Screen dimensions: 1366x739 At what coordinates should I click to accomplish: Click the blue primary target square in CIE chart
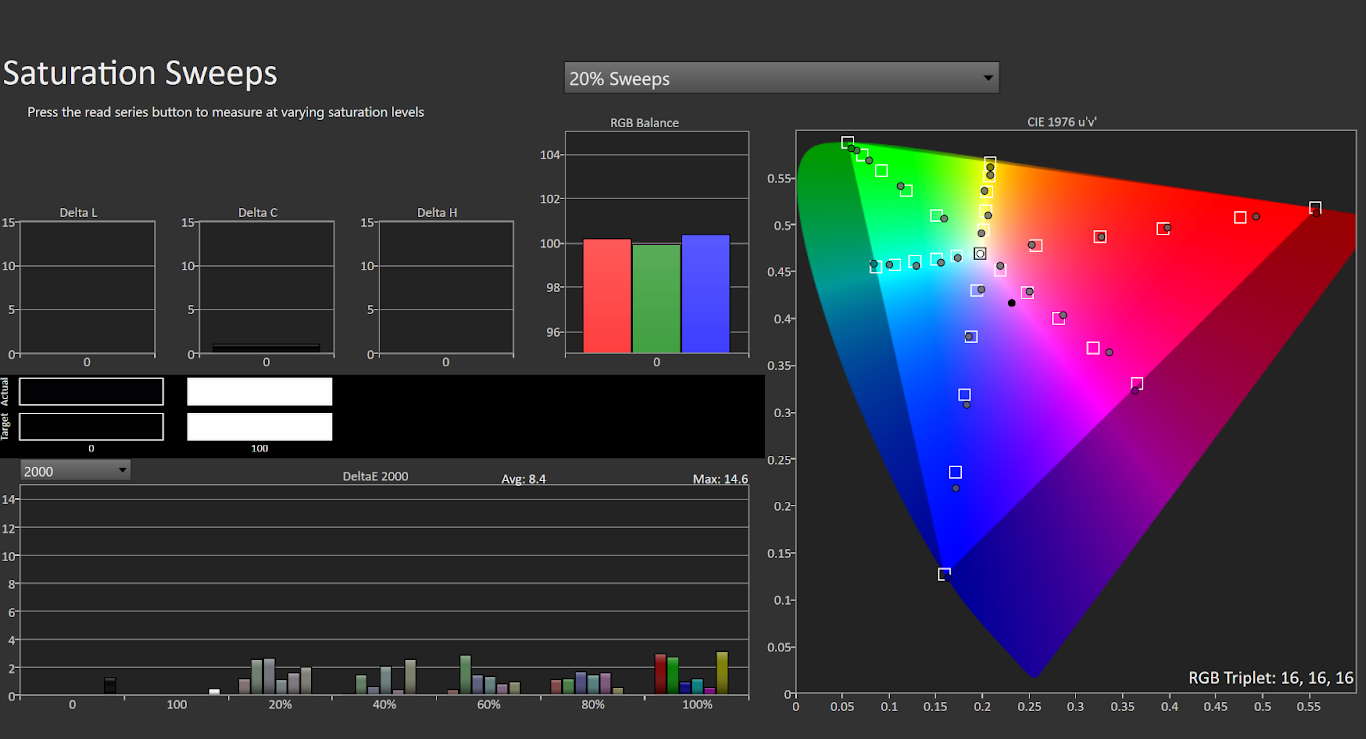click(944, 574)
